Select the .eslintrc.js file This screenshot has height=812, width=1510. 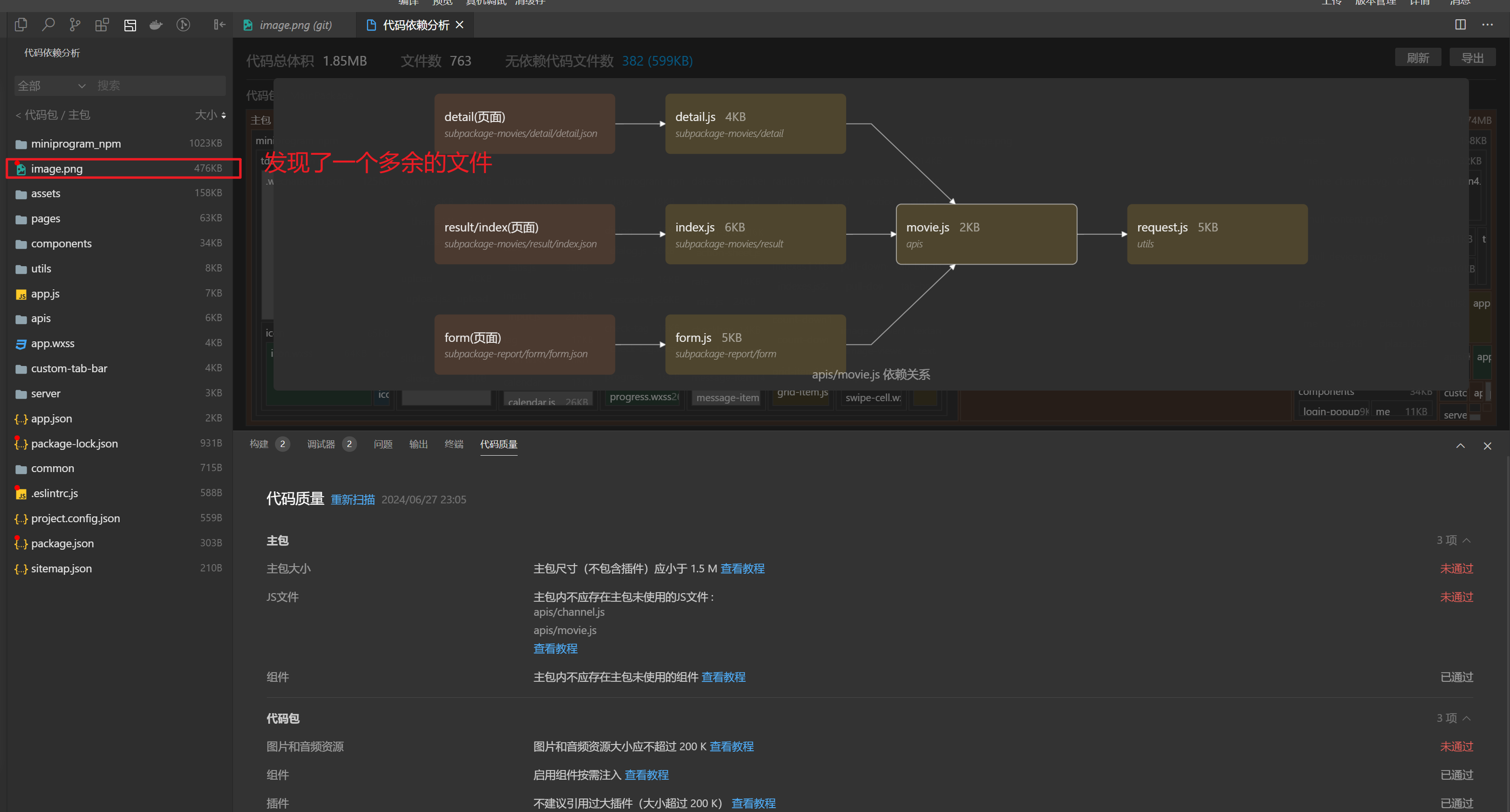tap(120, 493)
